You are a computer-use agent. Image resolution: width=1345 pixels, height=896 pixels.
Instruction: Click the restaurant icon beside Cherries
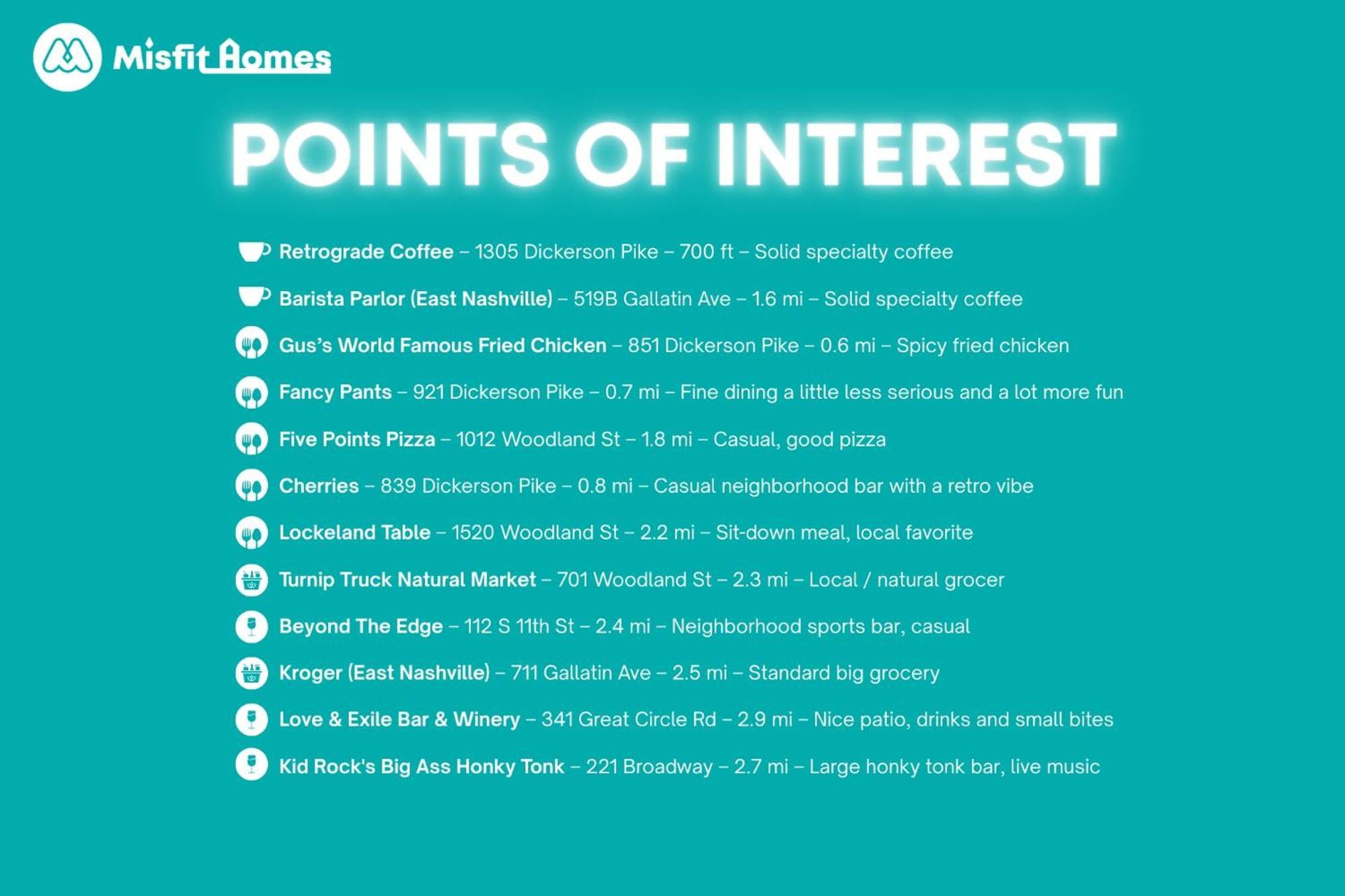click(252, 485)
